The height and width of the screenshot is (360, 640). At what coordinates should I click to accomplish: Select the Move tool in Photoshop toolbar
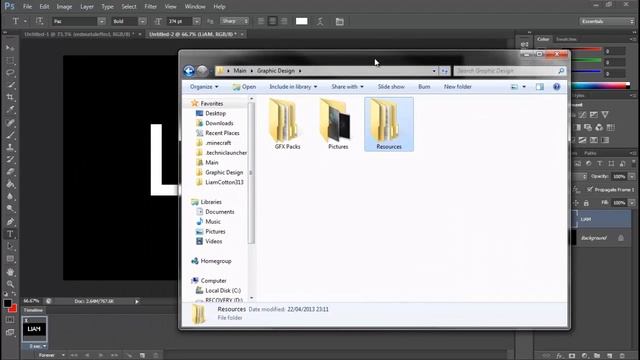click(x=10, y=48)
